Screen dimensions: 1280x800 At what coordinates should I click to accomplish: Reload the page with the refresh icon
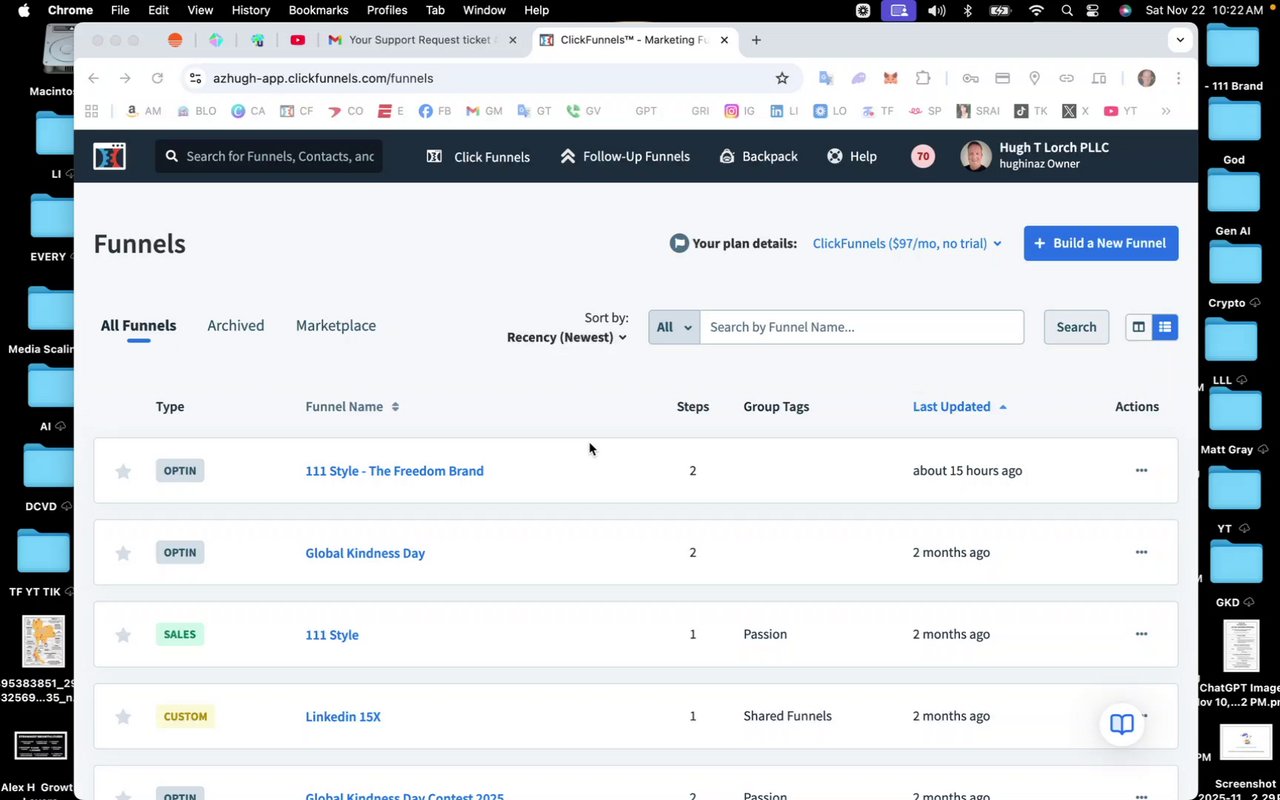coord(157,78)
